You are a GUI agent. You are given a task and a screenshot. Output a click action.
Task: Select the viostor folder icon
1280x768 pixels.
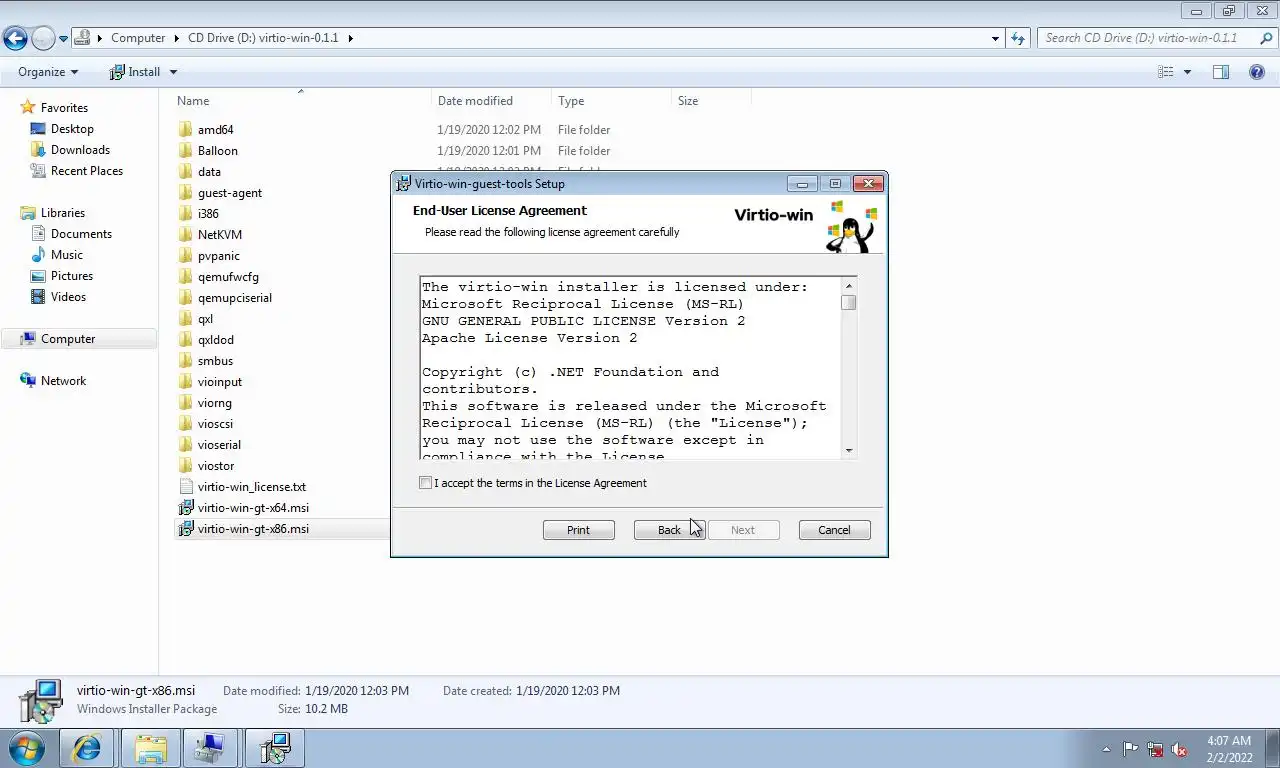pyautogui.click(x=185, y=466)
